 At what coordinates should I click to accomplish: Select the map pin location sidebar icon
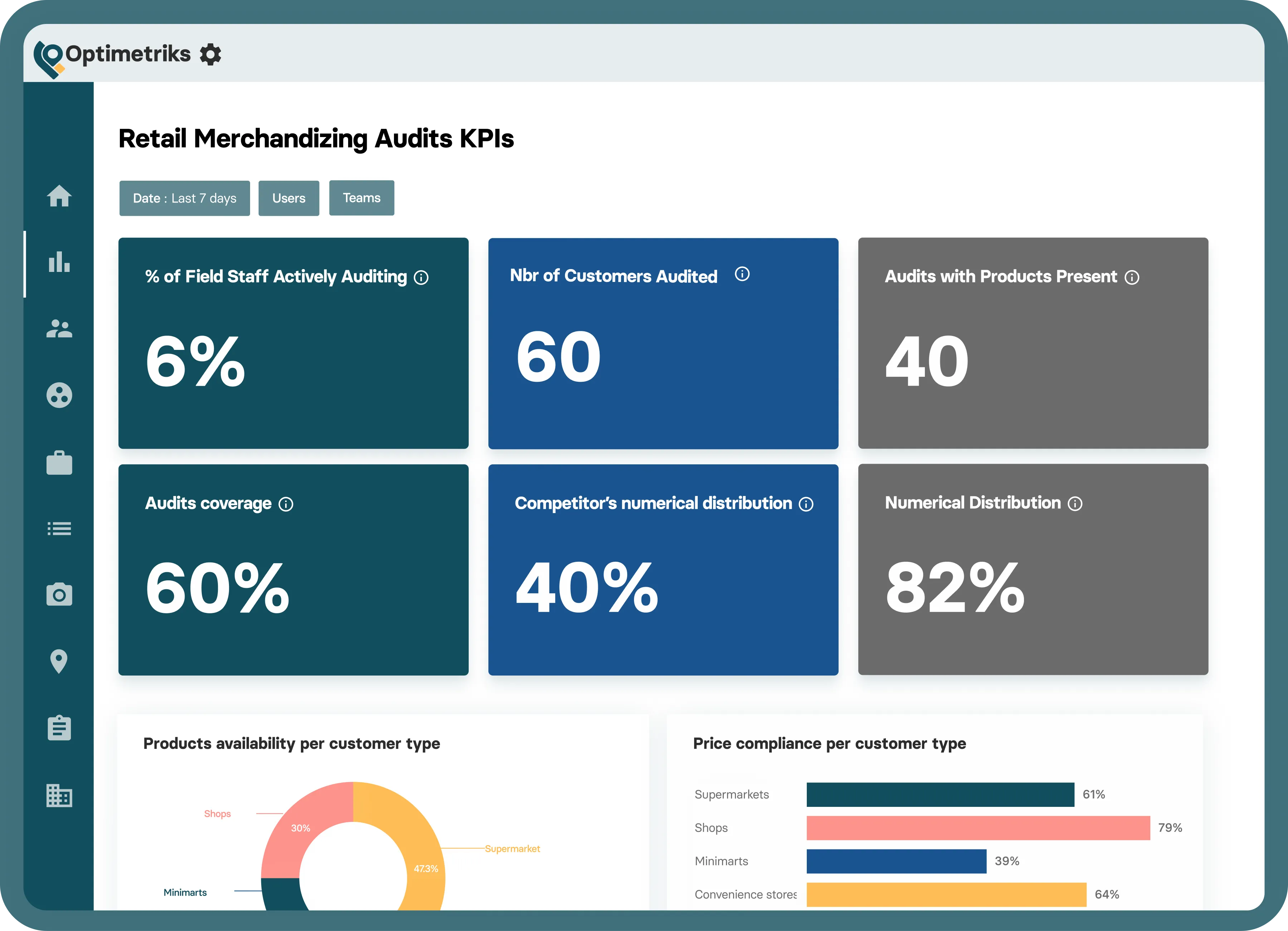coord(59,661)
